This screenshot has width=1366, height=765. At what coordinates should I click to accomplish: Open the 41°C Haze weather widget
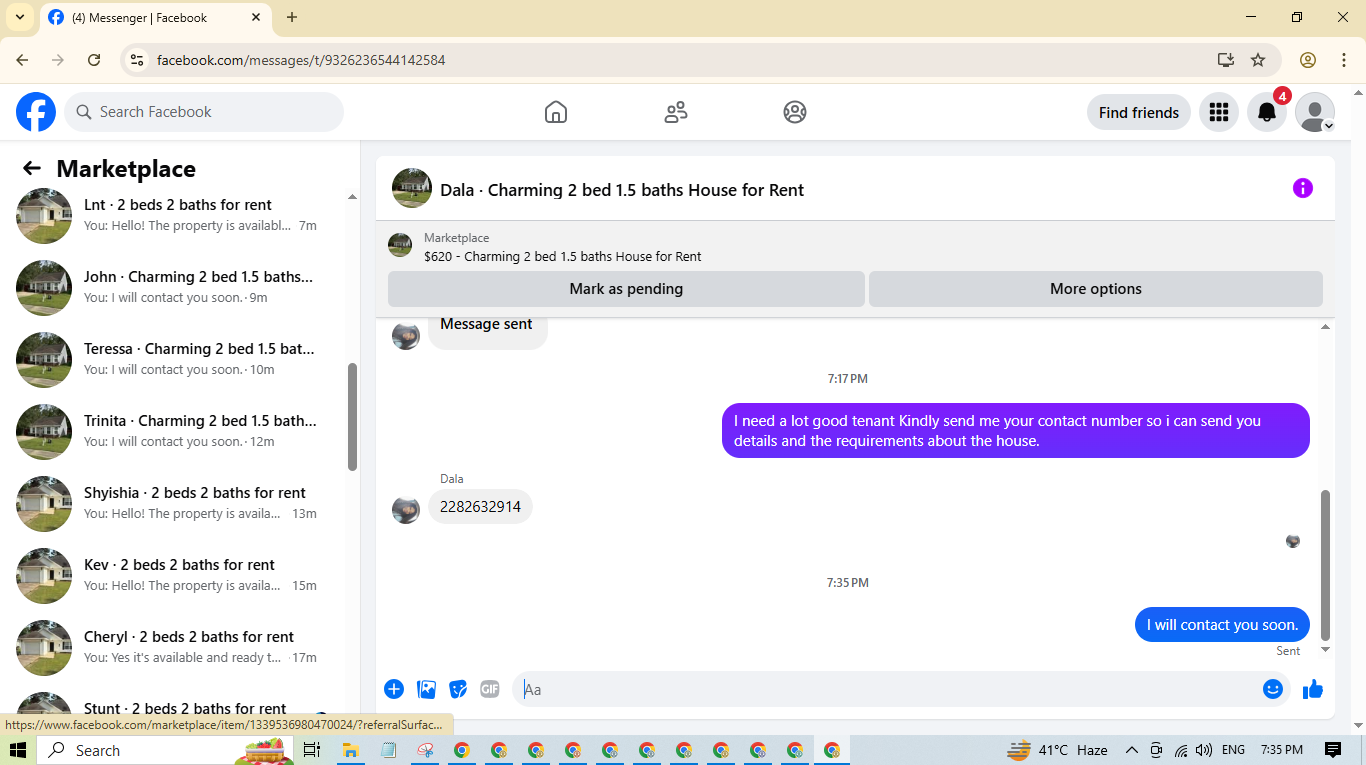1058,750
